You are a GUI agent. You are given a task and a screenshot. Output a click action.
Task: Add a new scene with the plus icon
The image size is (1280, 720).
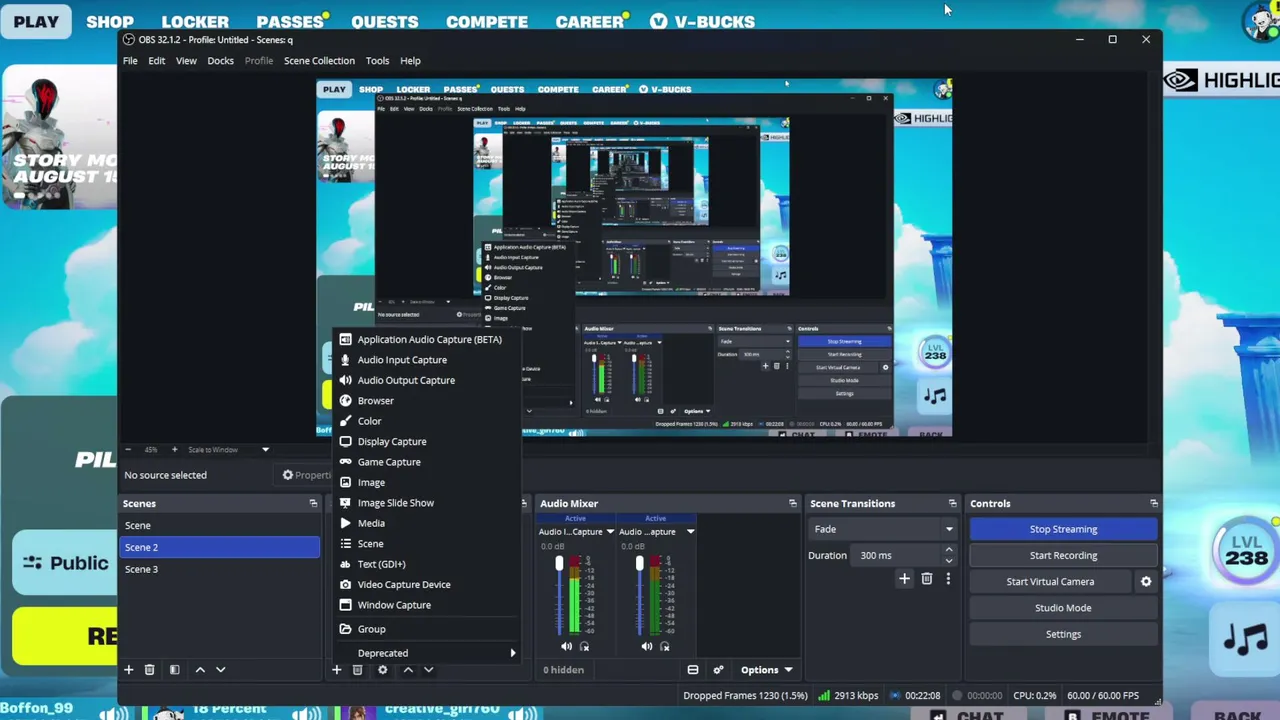(128, 670)
